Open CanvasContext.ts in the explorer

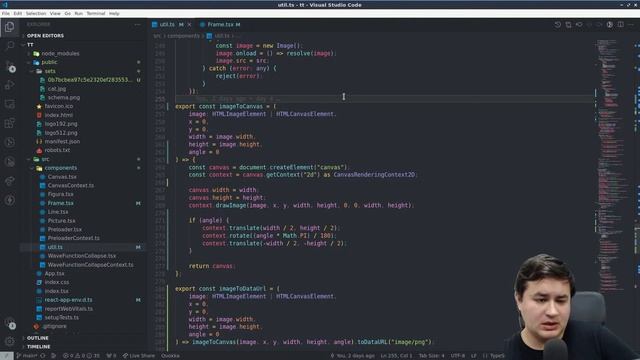pos(82,185)
